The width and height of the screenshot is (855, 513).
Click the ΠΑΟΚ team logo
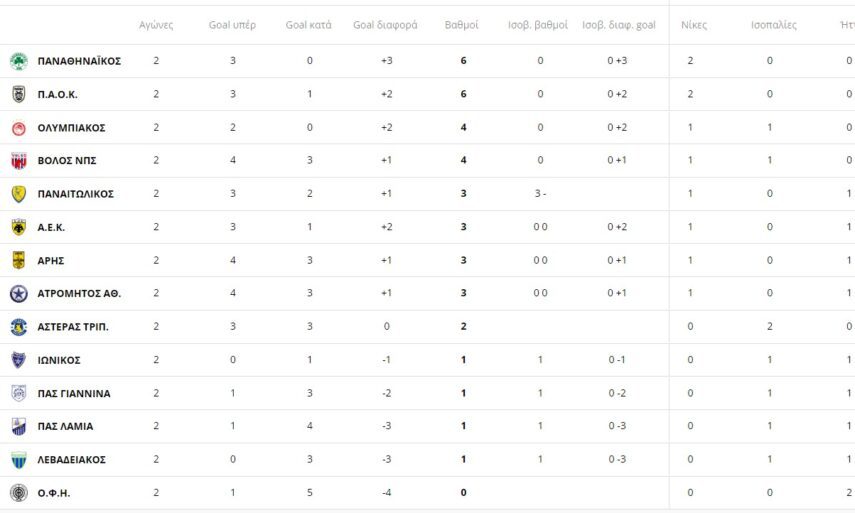click(x=18, y=94)
